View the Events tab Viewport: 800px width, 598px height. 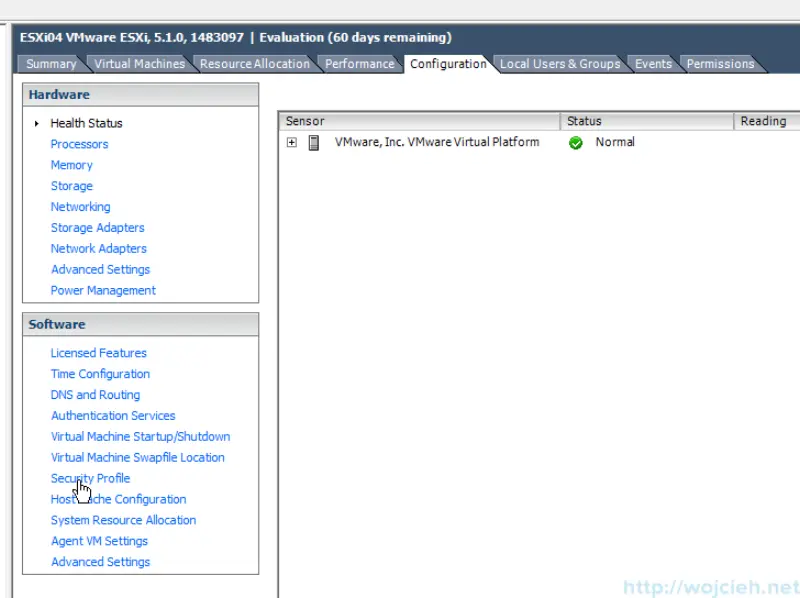pyautogui.click(x=652, y=63)
